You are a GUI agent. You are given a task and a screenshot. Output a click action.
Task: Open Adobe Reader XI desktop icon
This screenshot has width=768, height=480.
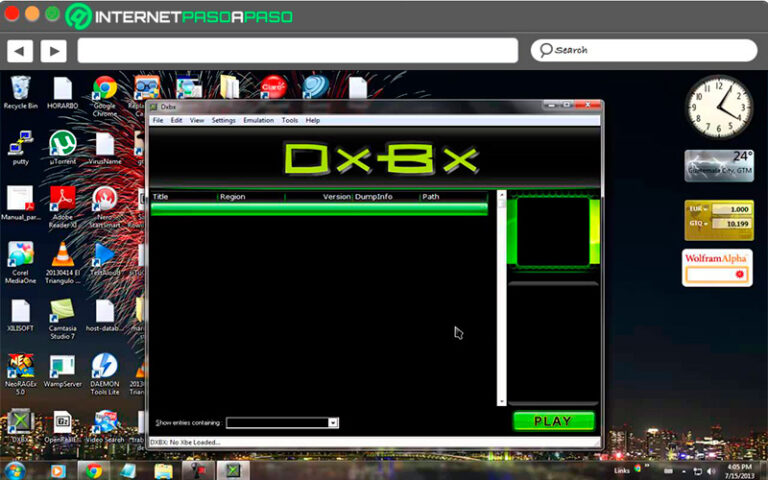pyautogui.click(x=62, y=199)
